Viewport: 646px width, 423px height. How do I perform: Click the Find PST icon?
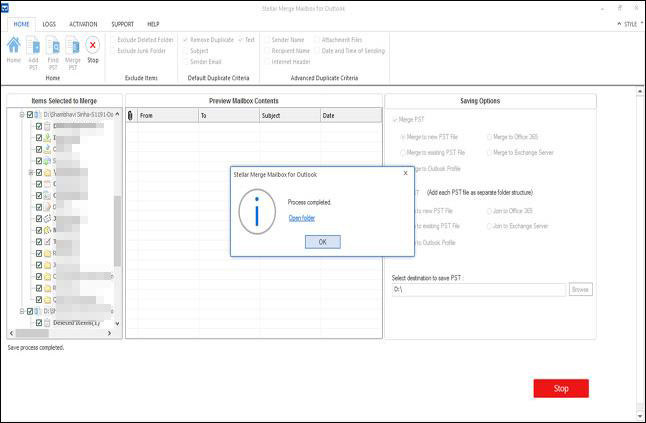coord(53,44)
